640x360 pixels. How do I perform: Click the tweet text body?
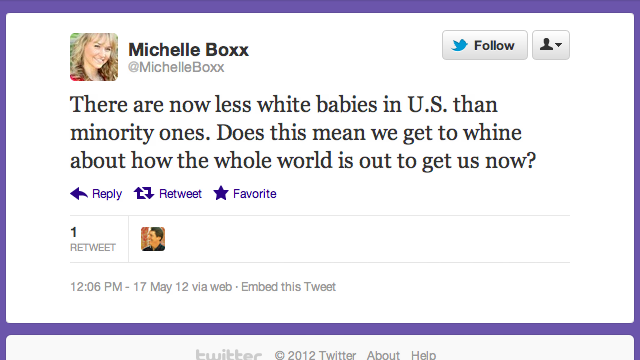(302, 132)
